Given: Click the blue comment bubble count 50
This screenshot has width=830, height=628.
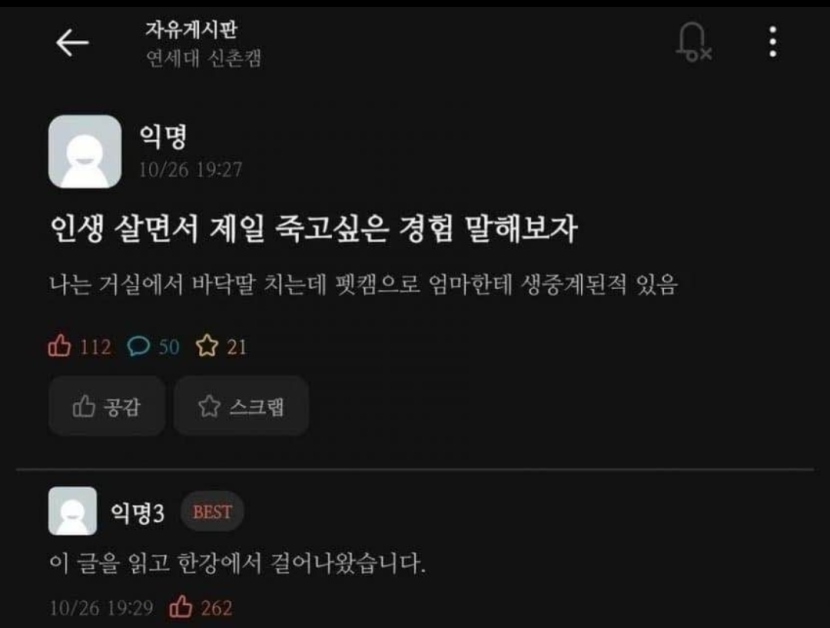Looking at the screenshot, I should 154,346.
